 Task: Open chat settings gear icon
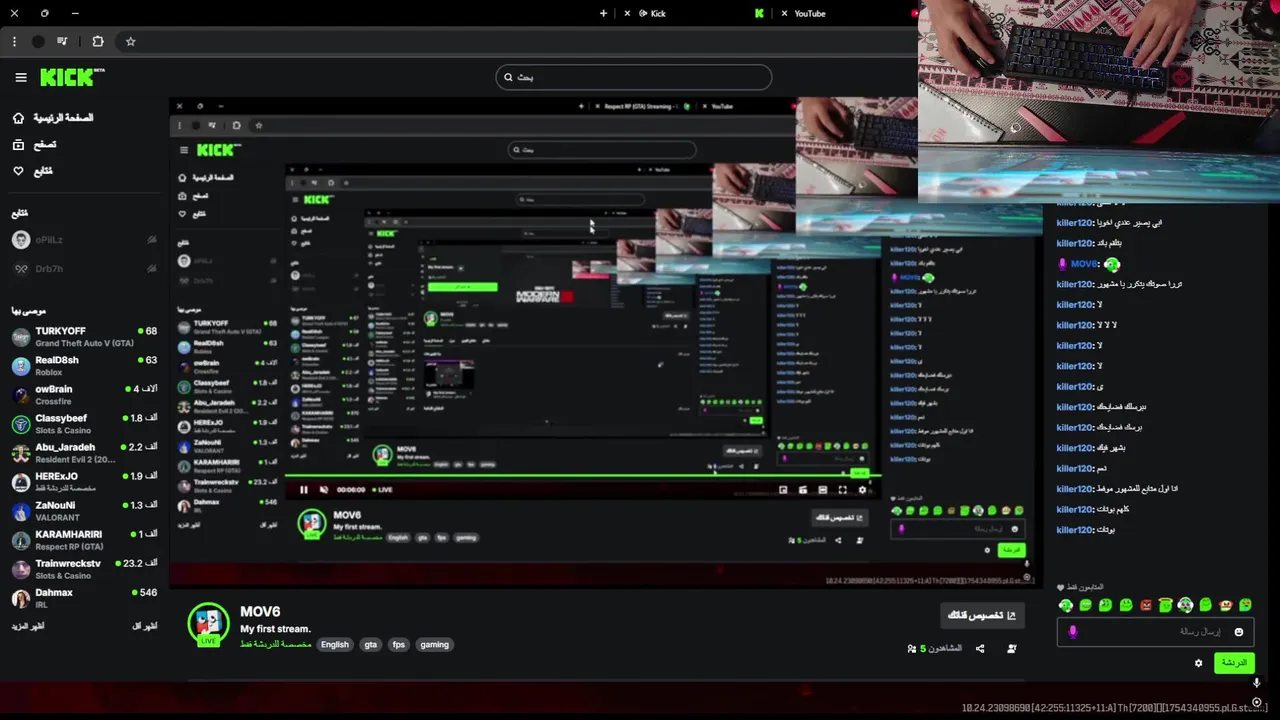(x=1199, y=663)
